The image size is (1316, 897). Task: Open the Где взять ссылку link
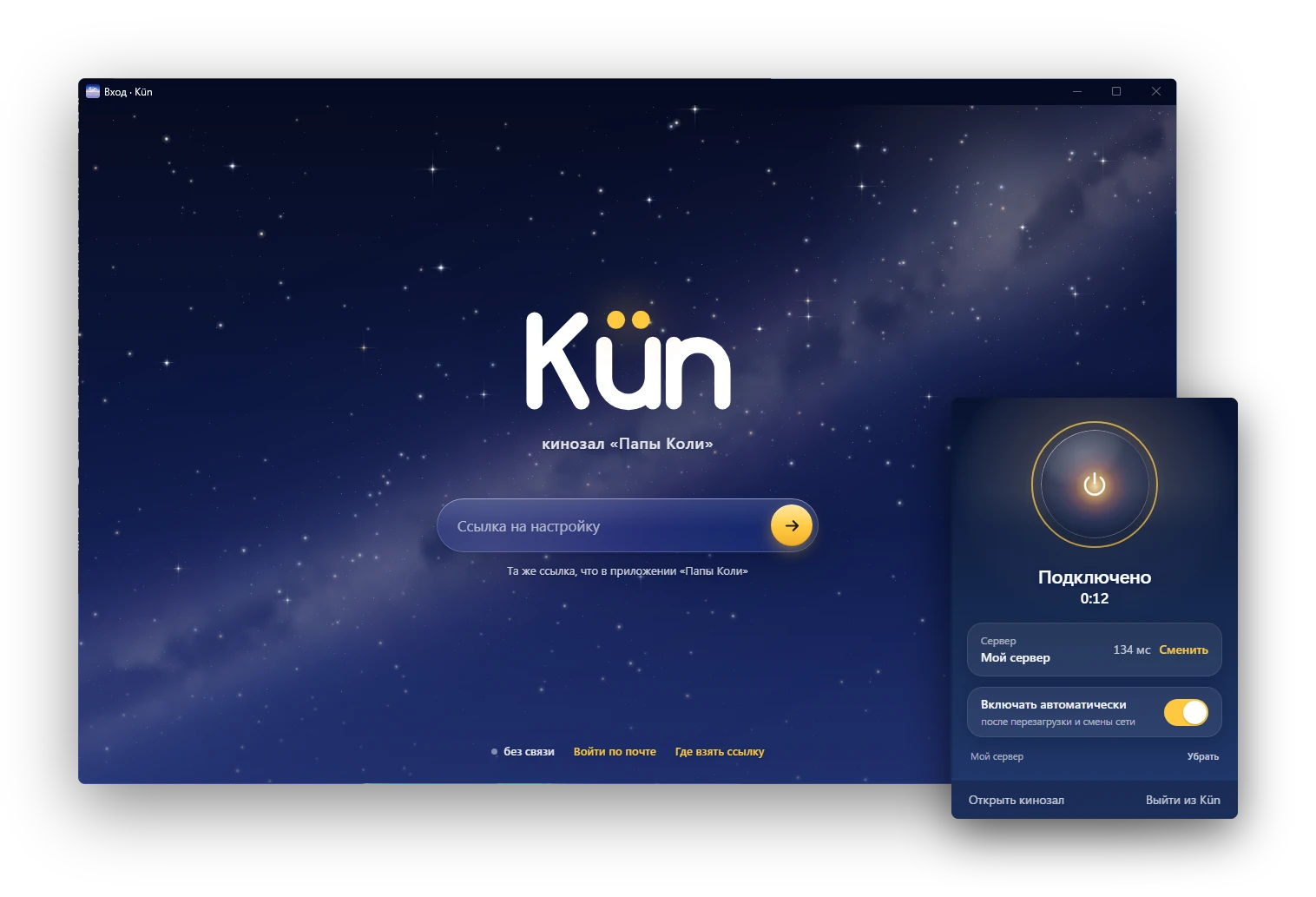(x=720, y=751)
